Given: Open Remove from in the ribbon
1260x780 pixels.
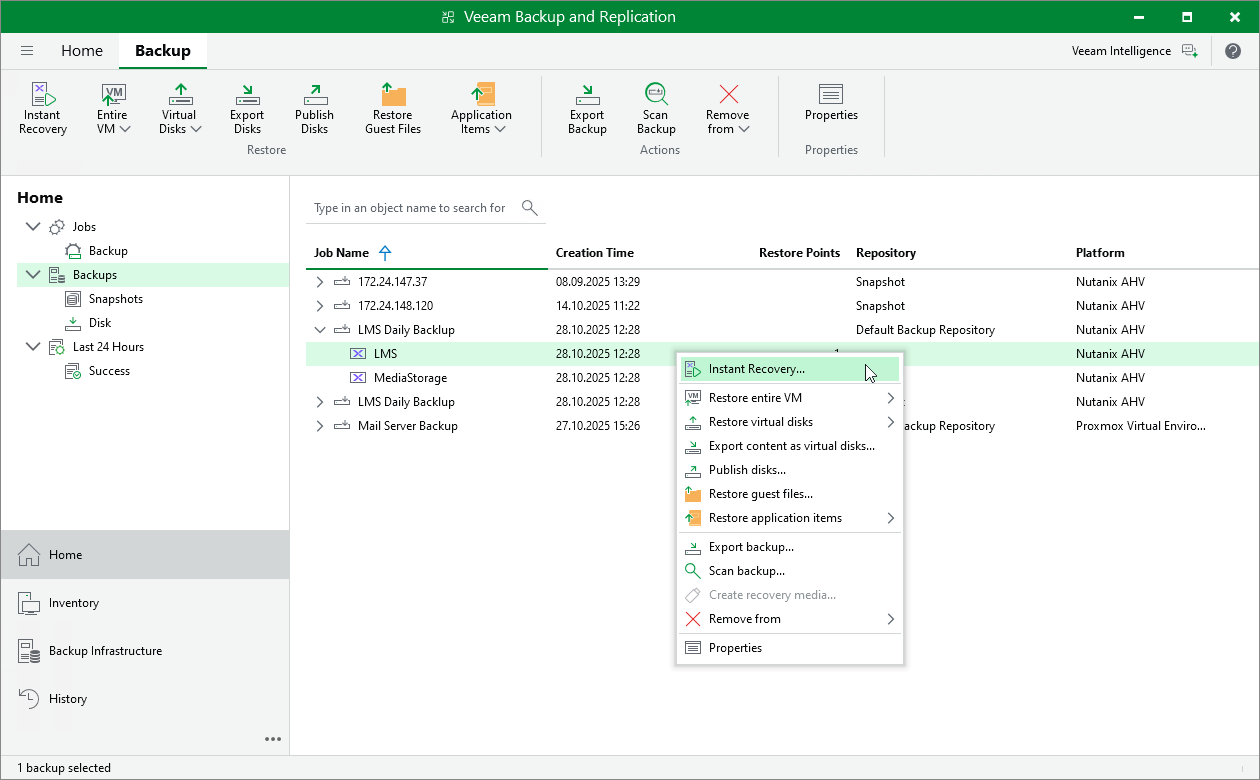Looking at the screenshot, I should point(727,108).
